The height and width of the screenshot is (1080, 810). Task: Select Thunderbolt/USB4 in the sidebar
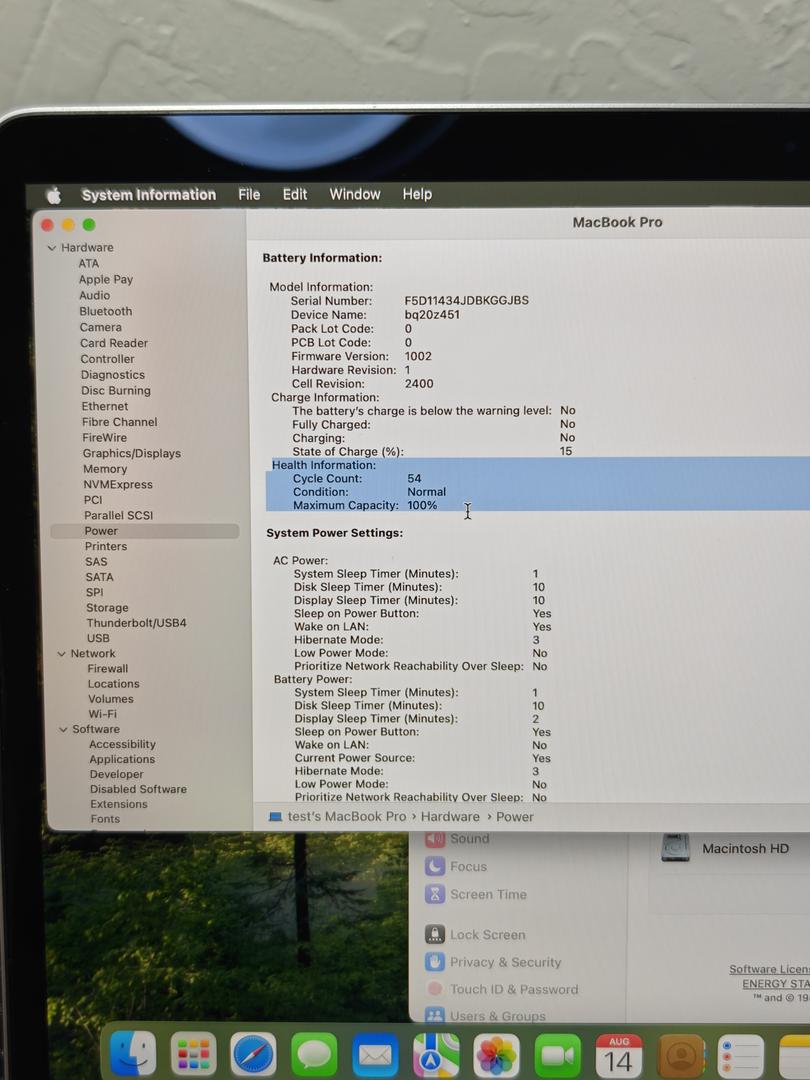click(x=136, y=623)
